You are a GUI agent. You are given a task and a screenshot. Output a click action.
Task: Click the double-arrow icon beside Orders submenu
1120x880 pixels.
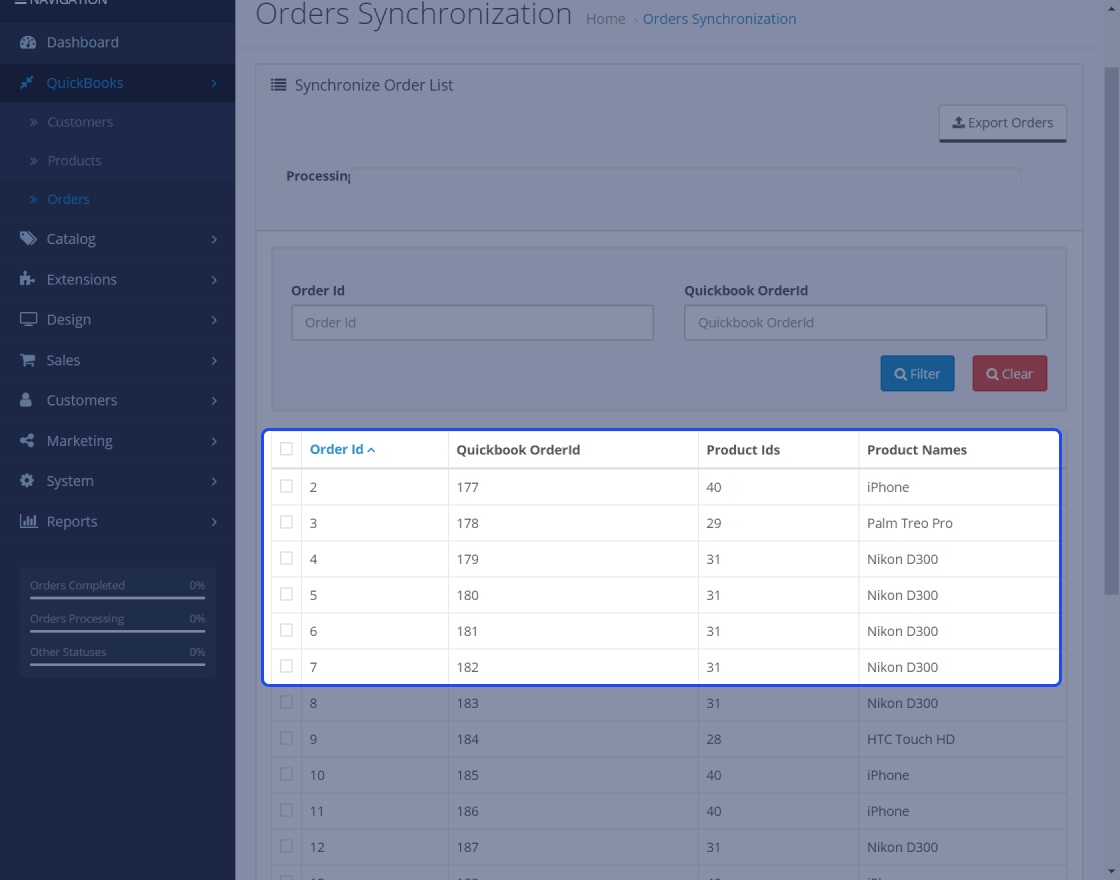(x=33, y=199)
